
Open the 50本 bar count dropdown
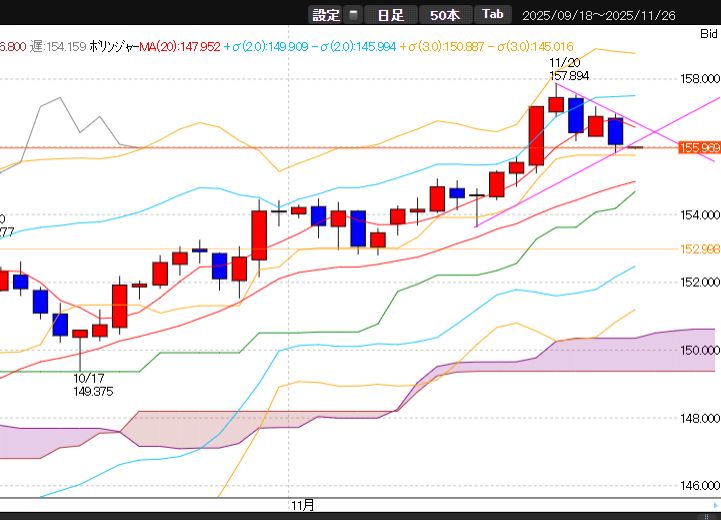click(444, 14)
